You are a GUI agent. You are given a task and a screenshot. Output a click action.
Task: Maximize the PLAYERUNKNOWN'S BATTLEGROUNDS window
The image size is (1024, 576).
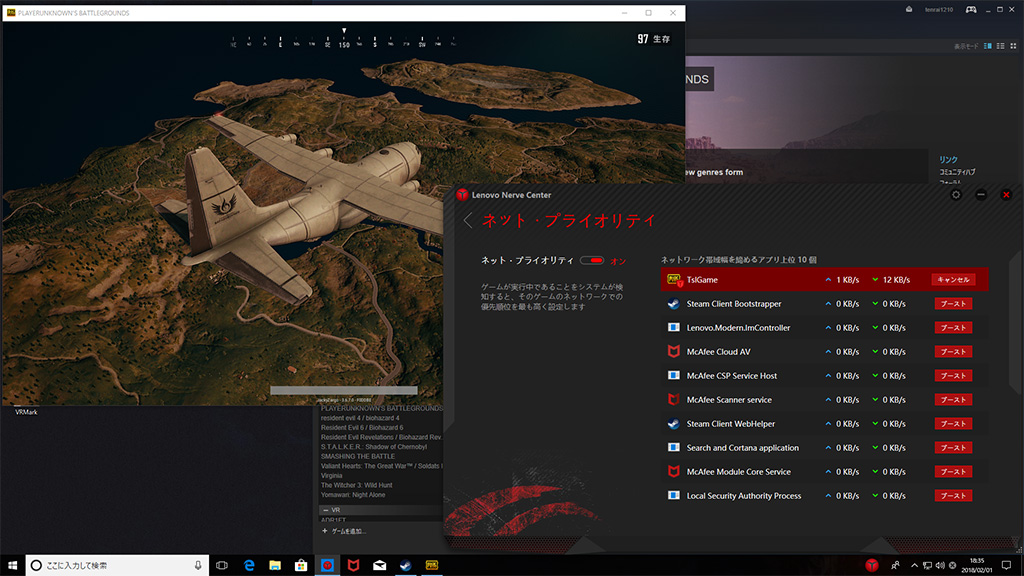pos(648,12)
